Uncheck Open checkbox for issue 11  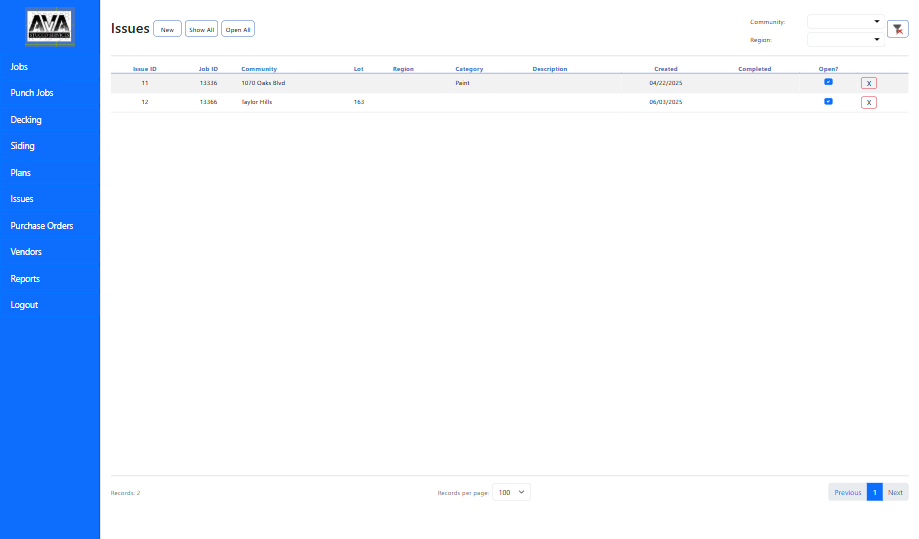tap(828, 82)
